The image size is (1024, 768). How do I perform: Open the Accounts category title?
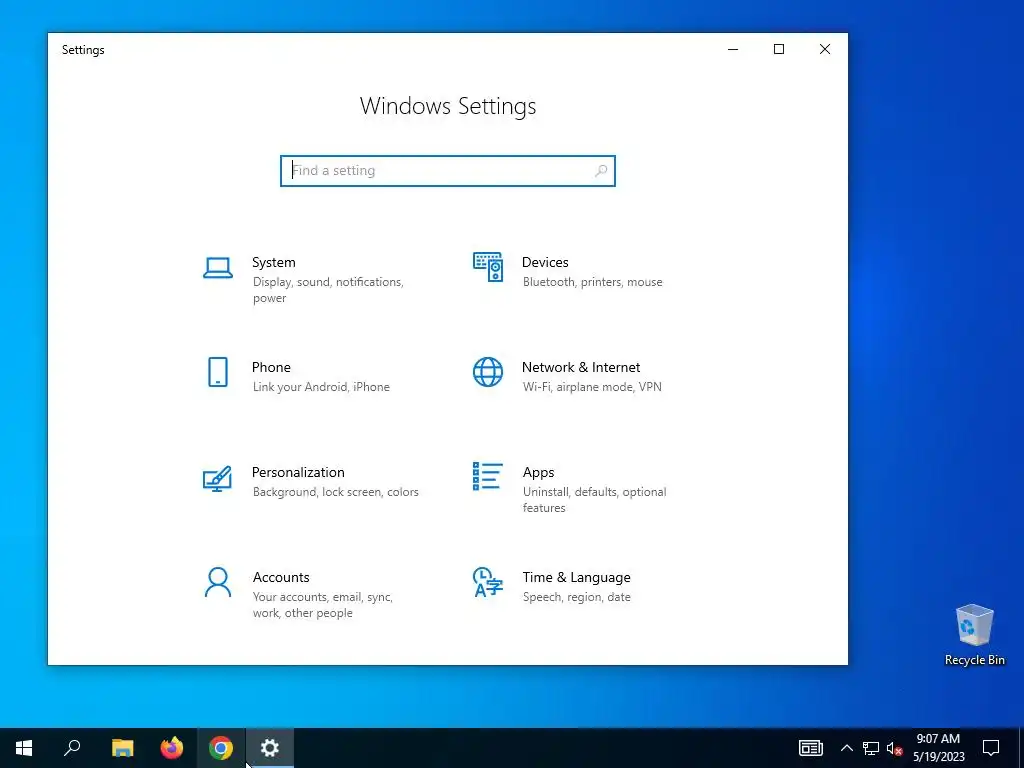(x=281, y=577)
